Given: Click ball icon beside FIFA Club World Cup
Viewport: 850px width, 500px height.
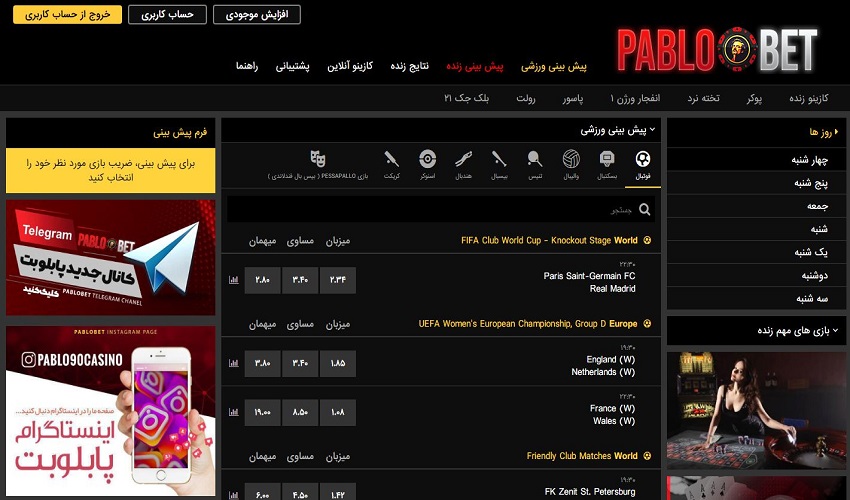Looking at the screenshot, I should coord(647,240).
